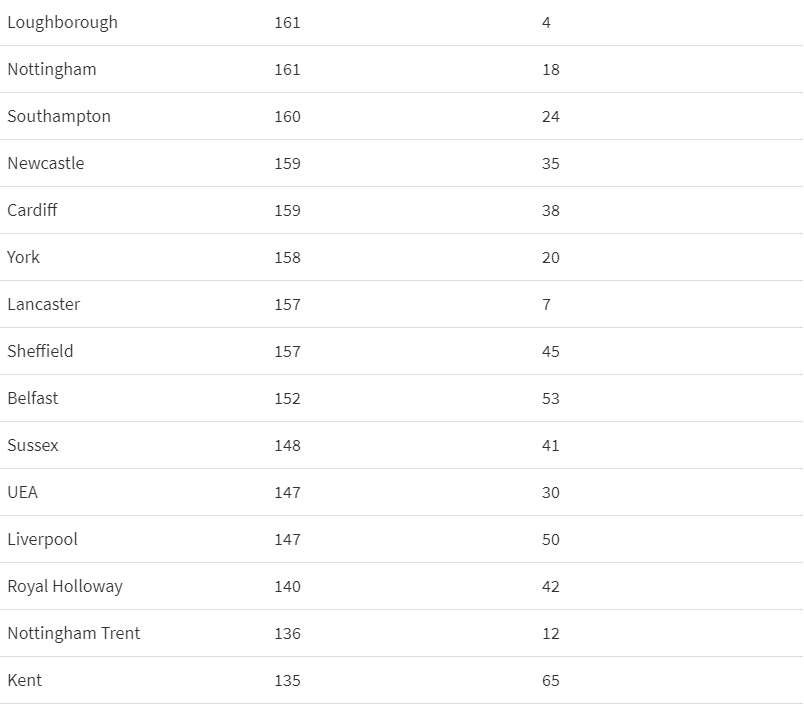Click the UEA row label

coord(23,492)
